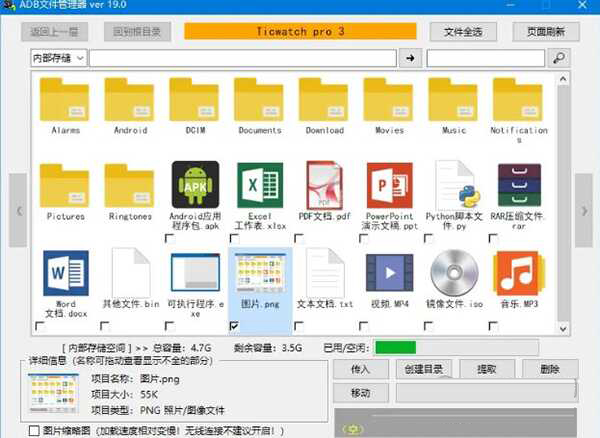Click the 页面刷新 refresh button

point(546,32)
